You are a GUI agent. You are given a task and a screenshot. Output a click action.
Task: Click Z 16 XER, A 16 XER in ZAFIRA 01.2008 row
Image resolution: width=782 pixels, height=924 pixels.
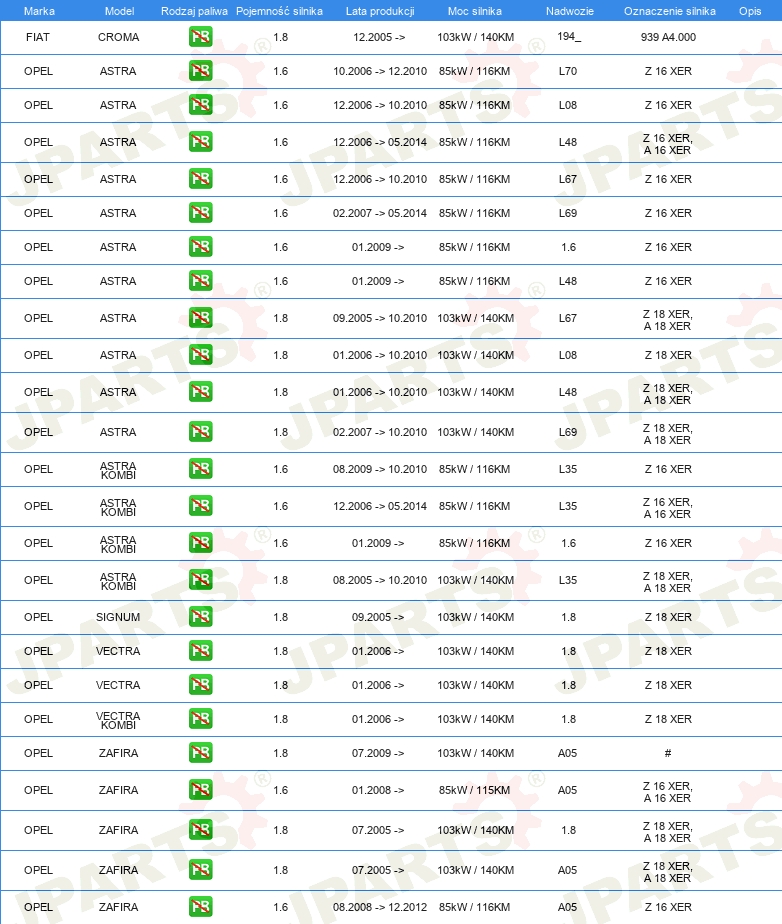point(668,792)
